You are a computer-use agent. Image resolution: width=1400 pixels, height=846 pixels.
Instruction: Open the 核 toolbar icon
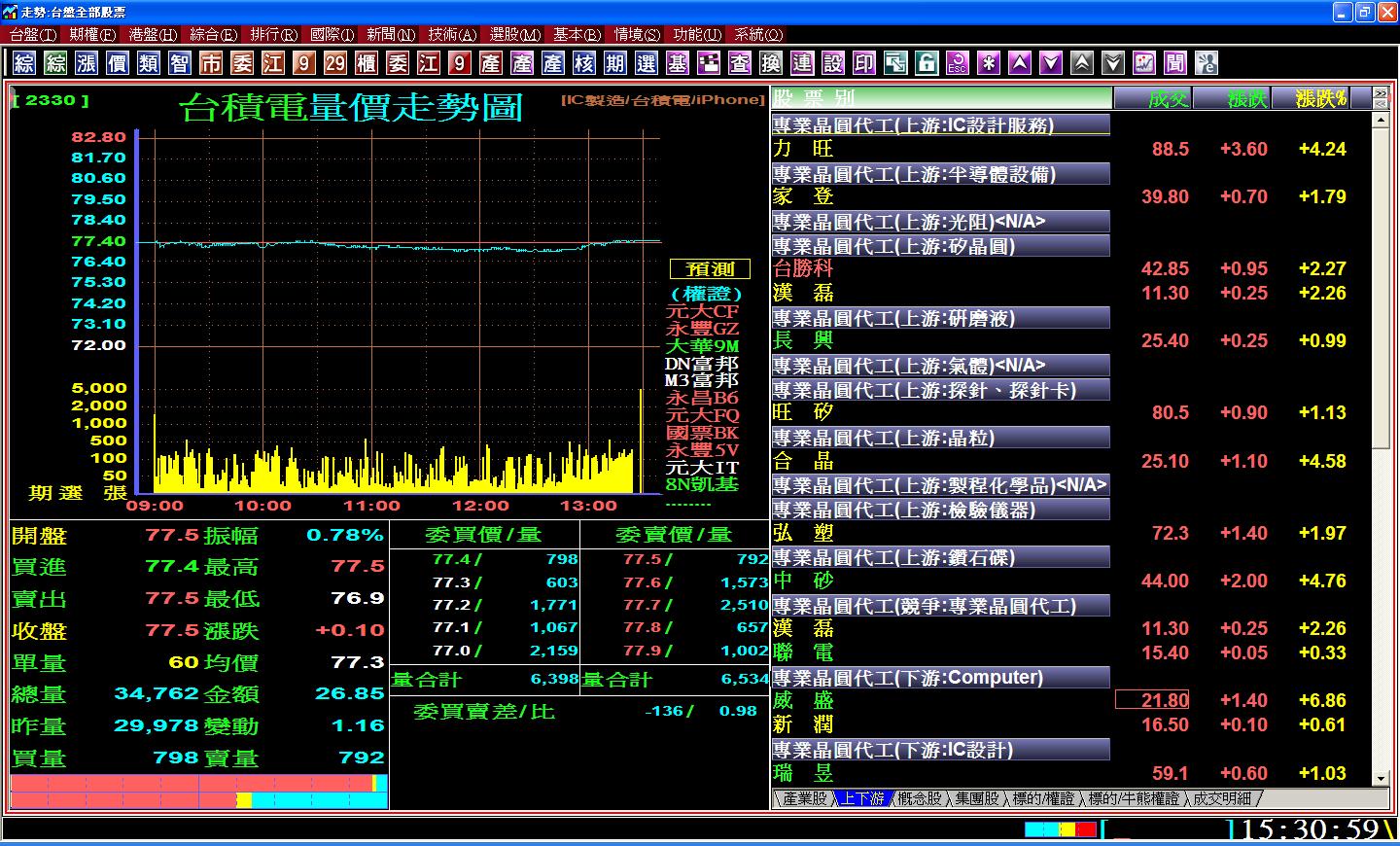tap(584, 63)
